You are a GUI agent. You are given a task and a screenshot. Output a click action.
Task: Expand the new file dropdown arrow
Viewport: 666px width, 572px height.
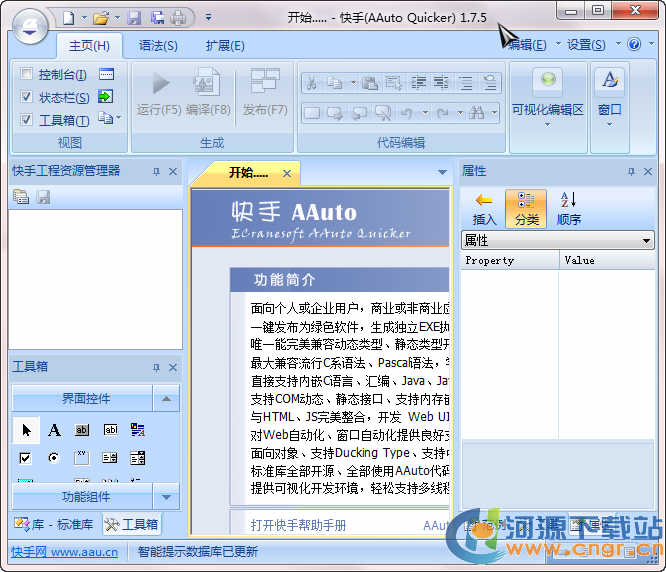tap(84, 18)
